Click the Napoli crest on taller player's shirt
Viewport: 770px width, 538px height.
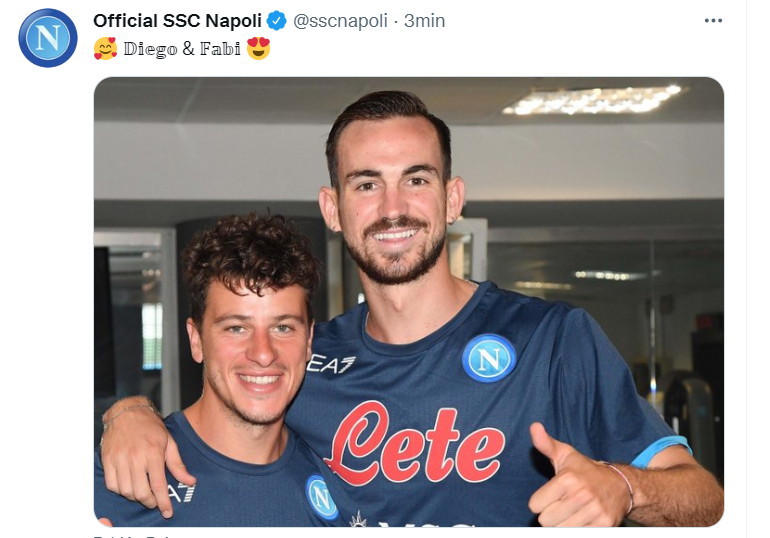click(489, 358)
